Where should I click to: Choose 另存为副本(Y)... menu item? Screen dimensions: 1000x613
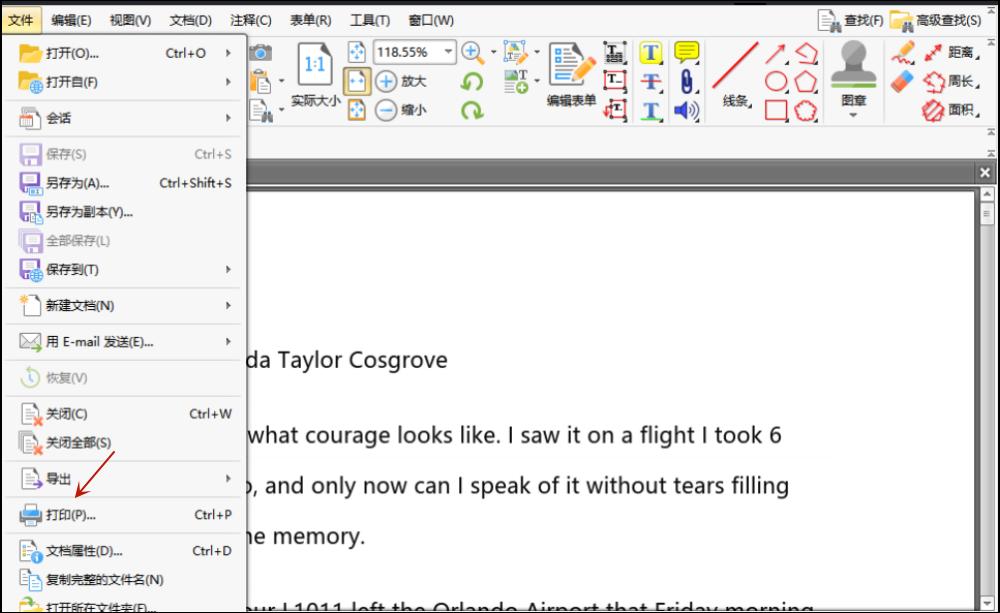125,212
